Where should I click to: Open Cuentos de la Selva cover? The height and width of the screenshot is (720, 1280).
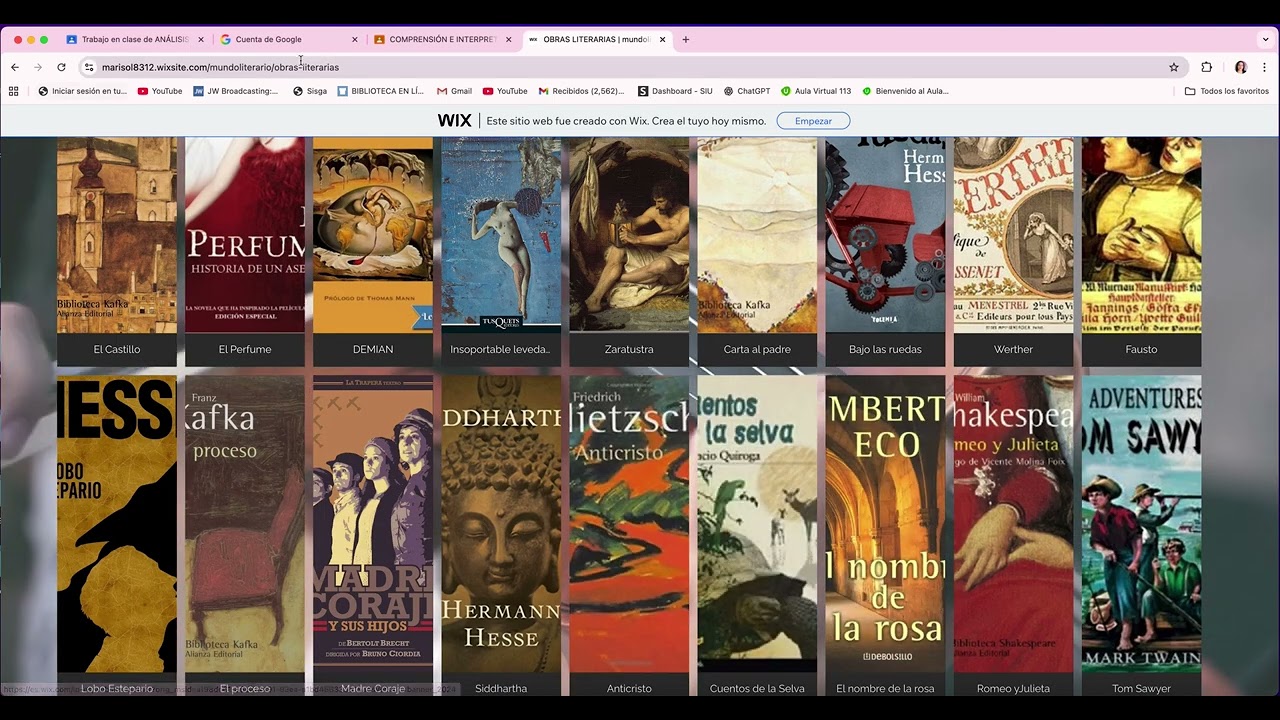tap(757, 524)
